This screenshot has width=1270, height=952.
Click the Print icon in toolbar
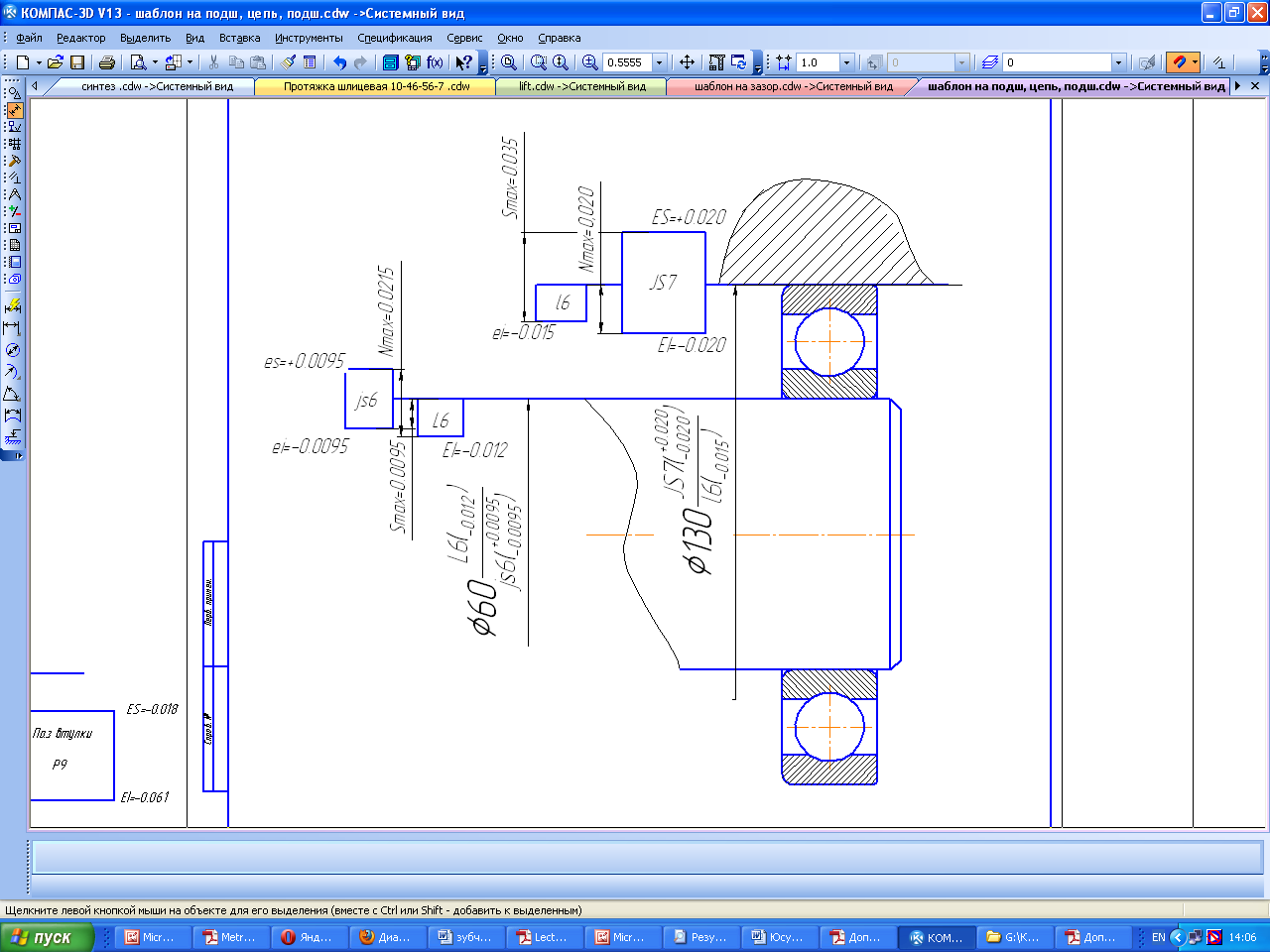[x=107, y=62]
